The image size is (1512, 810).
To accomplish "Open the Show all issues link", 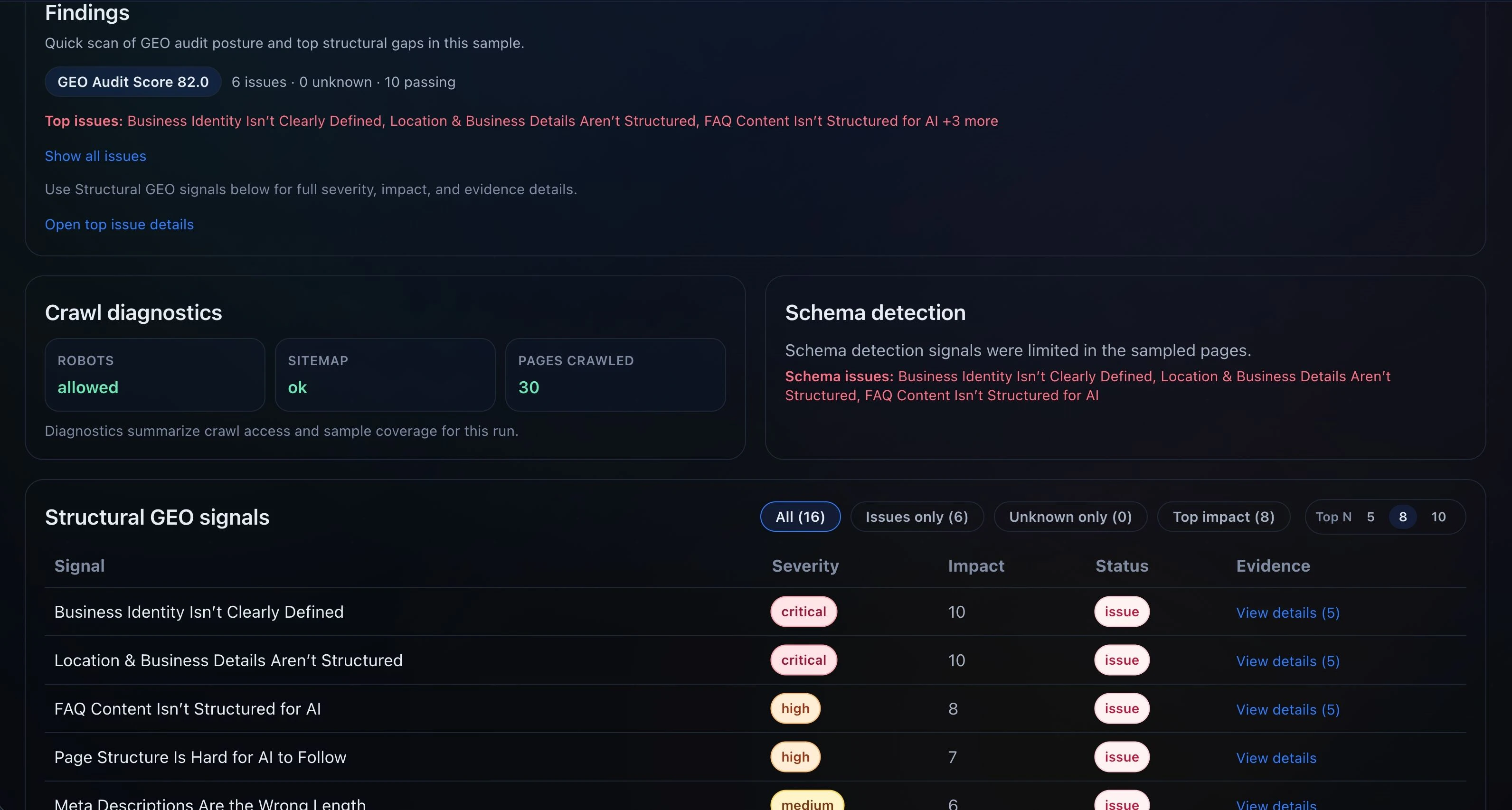I will [95, 156].
